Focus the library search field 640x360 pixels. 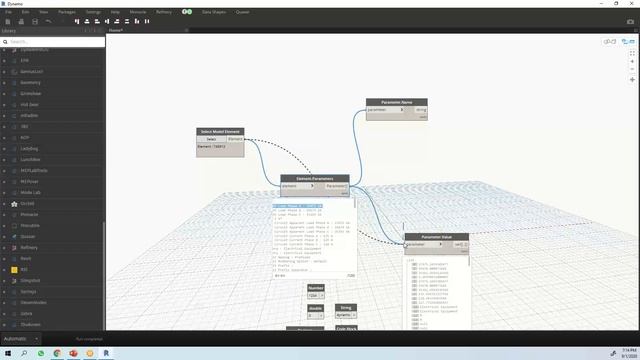tap(53, 42)
